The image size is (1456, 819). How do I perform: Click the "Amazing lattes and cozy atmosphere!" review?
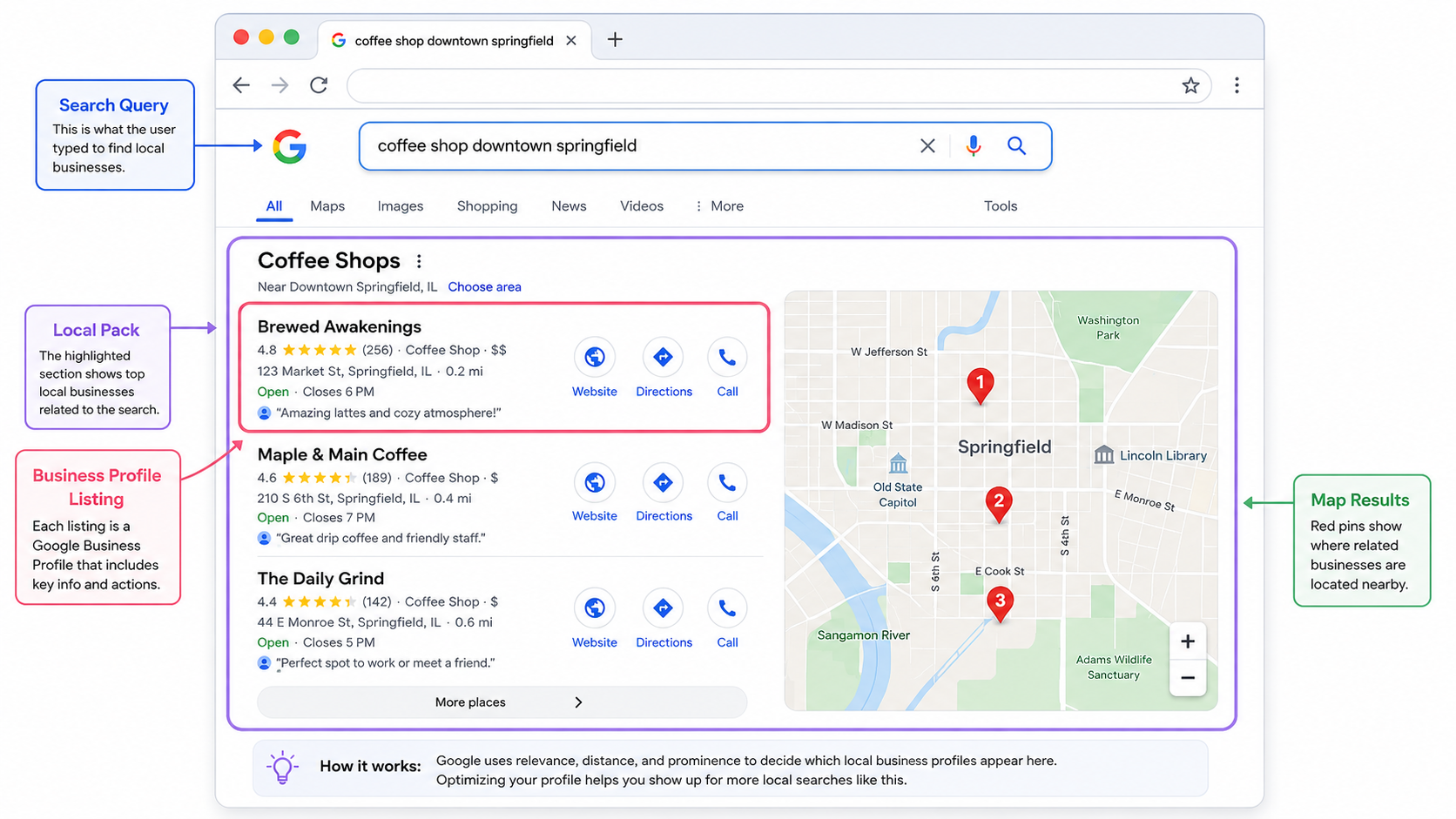click(x=388, y=413)
